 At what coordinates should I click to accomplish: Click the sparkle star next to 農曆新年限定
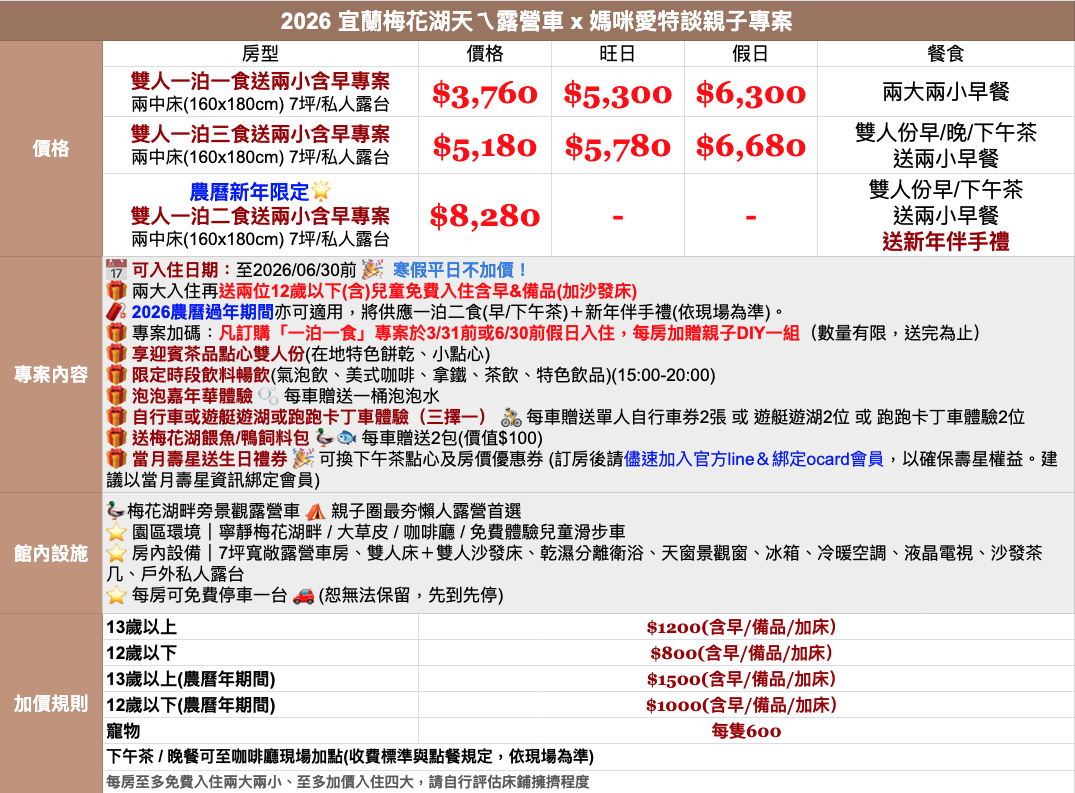tap(321, 191)
